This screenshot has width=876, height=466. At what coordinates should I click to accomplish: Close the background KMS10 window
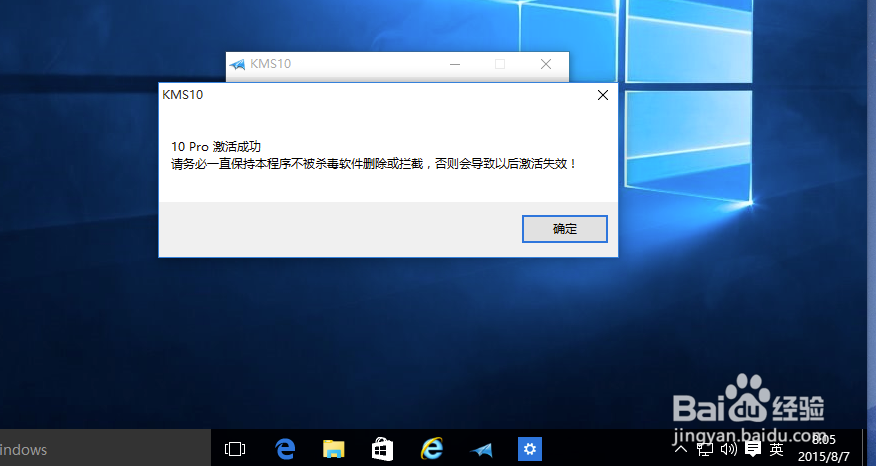coord(546,64)
